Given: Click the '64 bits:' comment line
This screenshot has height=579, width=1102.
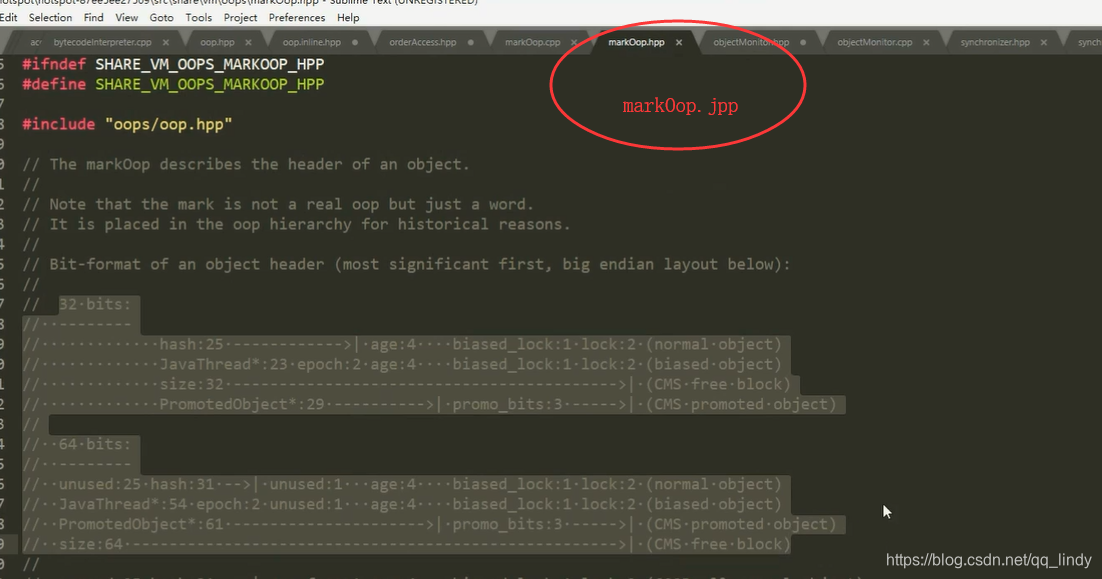Looking at the screenshot, I should point(77,444).
